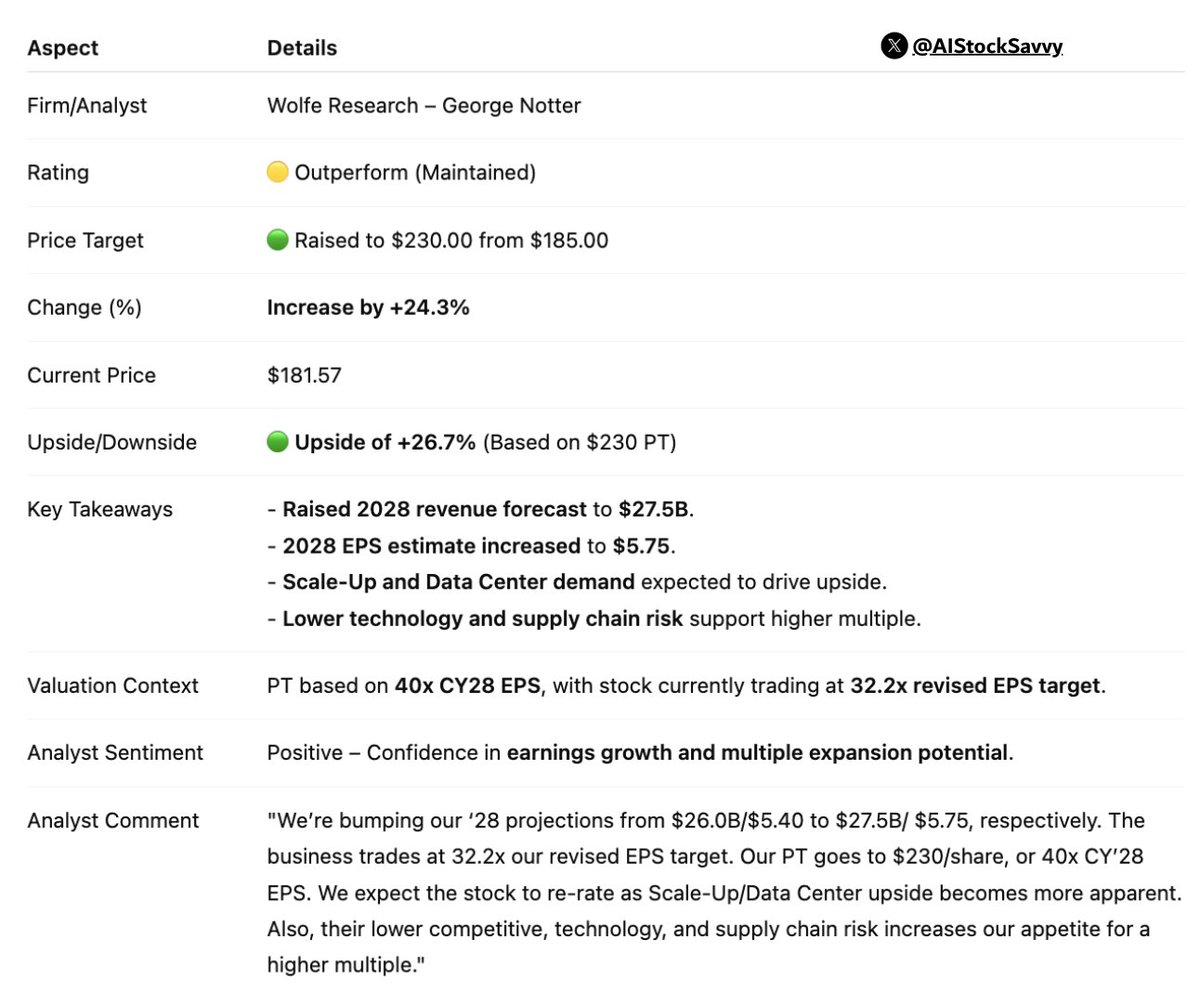
Task: Click the green circle beside Upside of +26.7%
Action: coord(278,442)
